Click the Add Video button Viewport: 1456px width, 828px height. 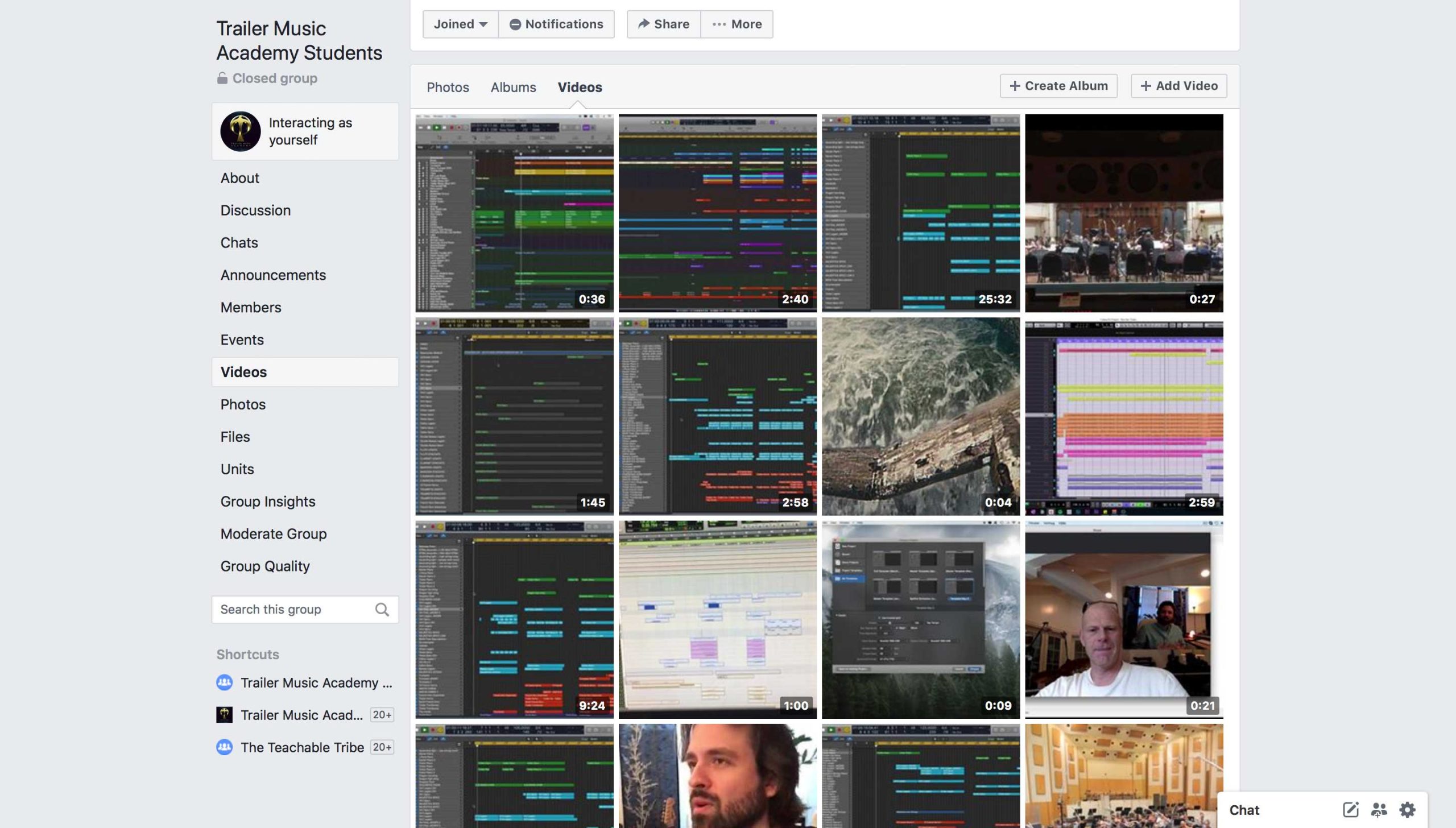tap(1178, 86)
